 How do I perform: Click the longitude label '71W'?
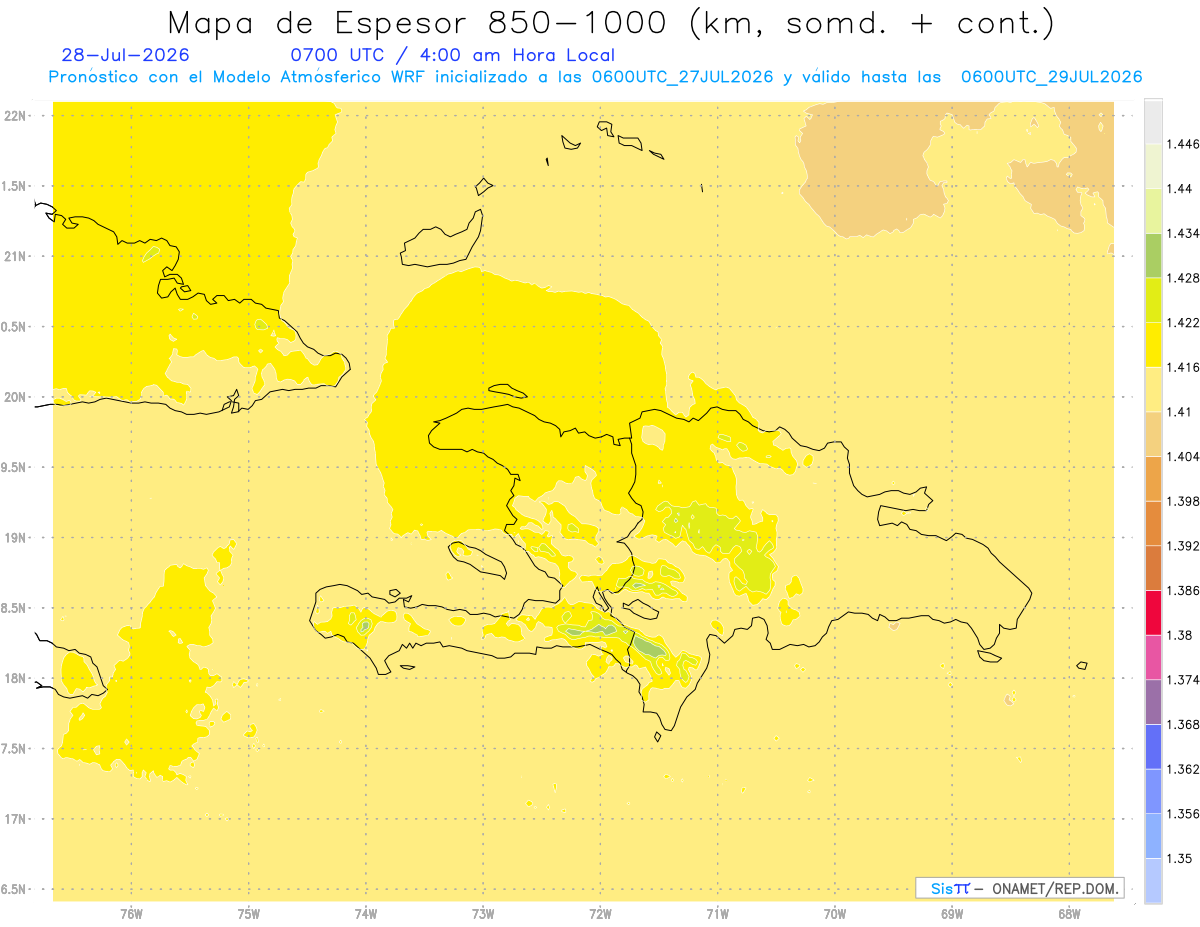click(x=717, y=914)
